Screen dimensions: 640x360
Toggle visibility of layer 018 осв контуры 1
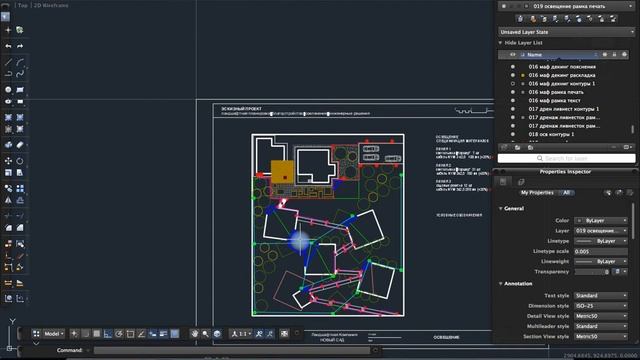(513, 134)
